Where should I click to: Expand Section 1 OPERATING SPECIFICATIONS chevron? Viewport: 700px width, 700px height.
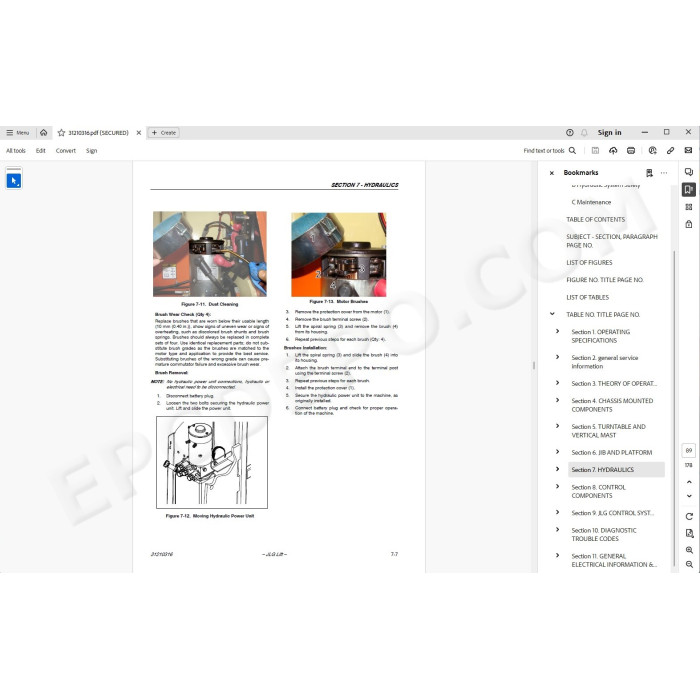(557, 332)
